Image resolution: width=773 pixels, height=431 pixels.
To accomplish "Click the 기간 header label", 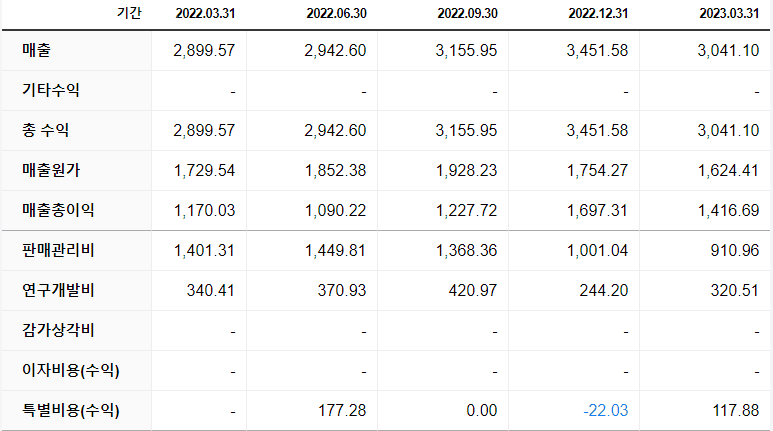I will tap(129, 13).
